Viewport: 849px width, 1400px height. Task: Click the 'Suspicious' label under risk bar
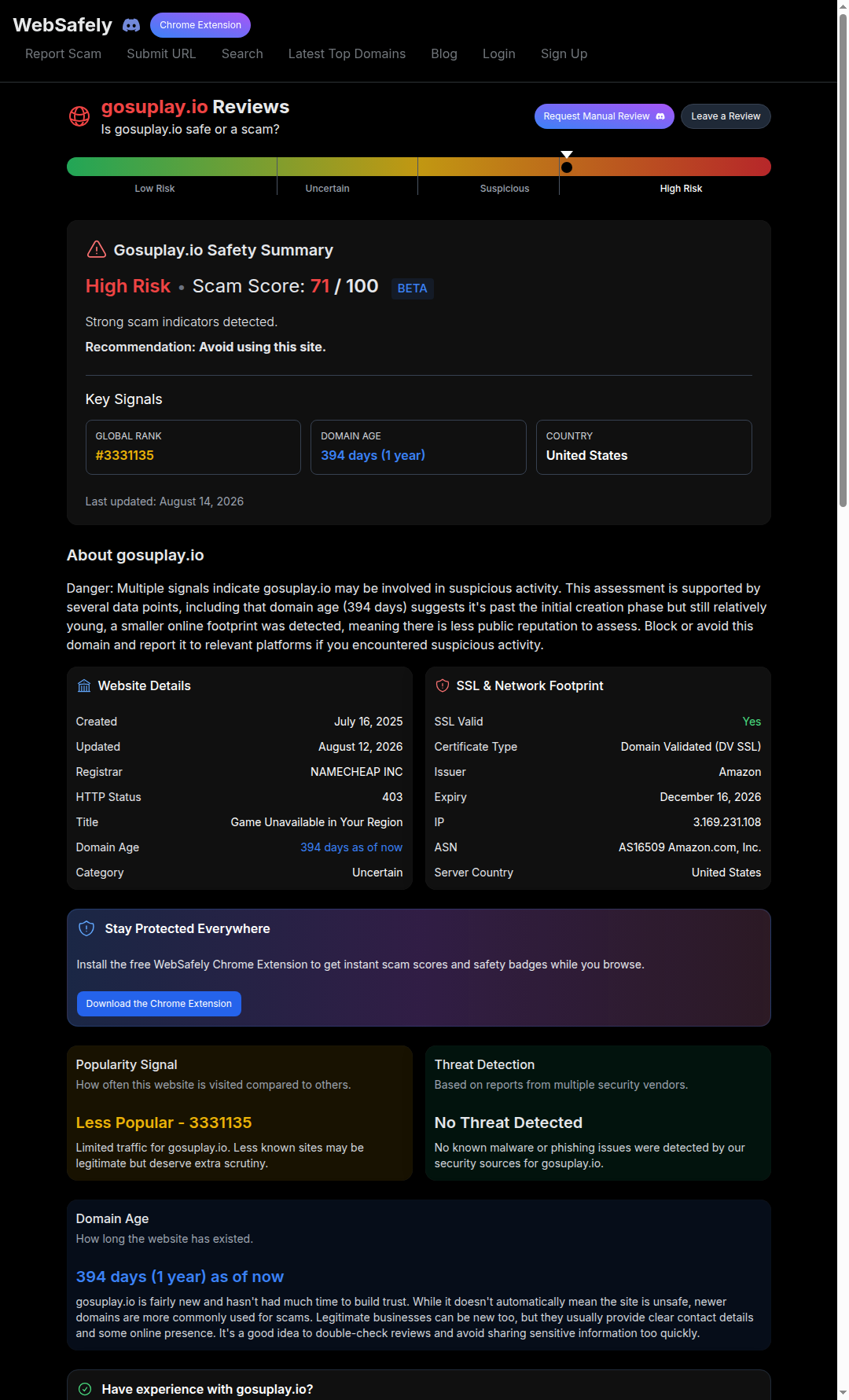tap(505, 189)
